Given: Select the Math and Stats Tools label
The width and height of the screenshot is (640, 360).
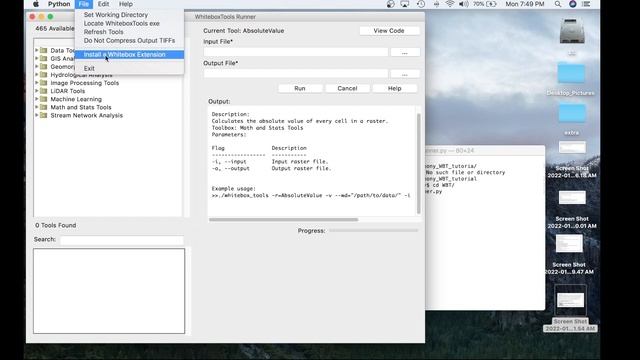Looking at the screenshot, I should point(81,107).
